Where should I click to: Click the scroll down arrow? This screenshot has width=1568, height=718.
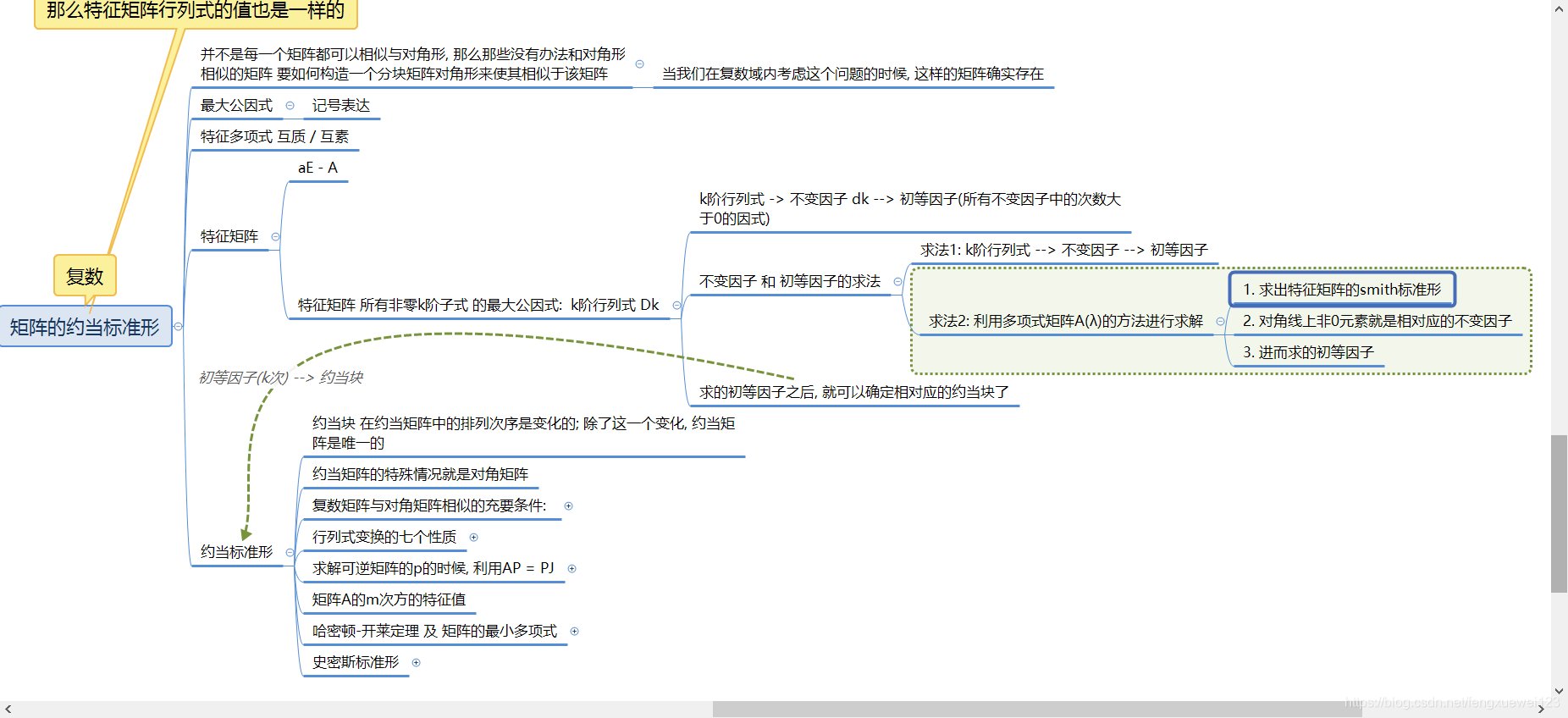(x=1560, y=692)
